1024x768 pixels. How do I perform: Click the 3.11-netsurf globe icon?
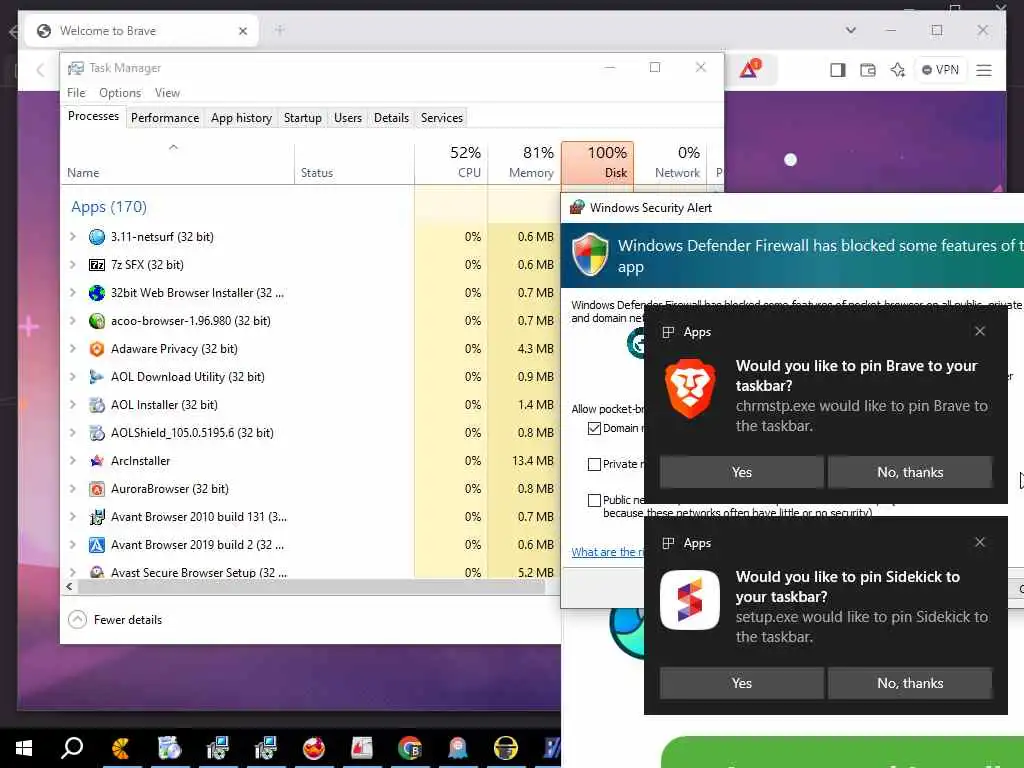tap(97, 237)
